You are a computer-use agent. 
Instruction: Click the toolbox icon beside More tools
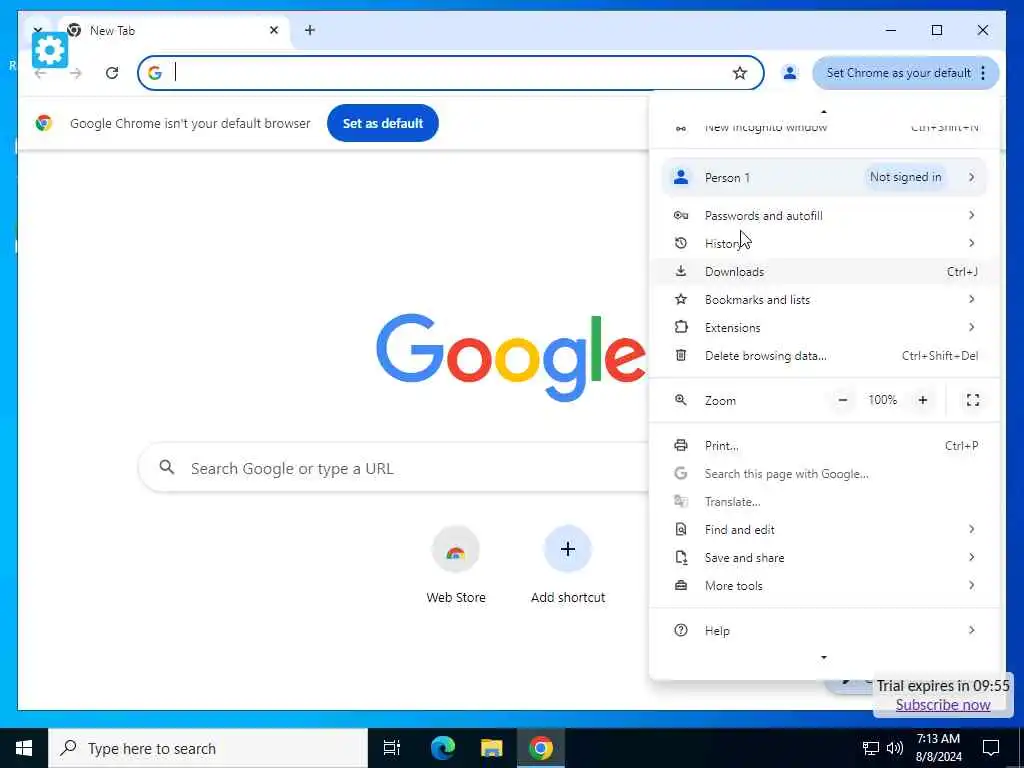[x=680, y=586]
